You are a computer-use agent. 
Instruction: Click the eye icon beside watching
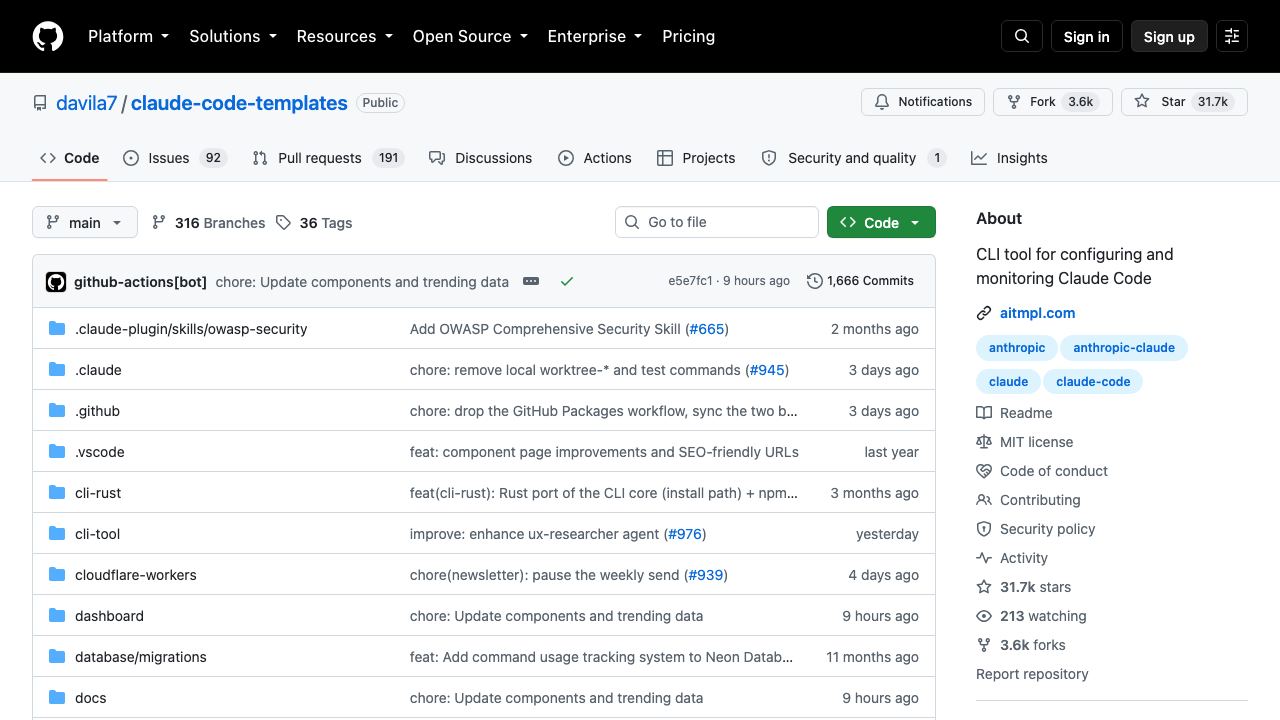(x=984, y=616)
